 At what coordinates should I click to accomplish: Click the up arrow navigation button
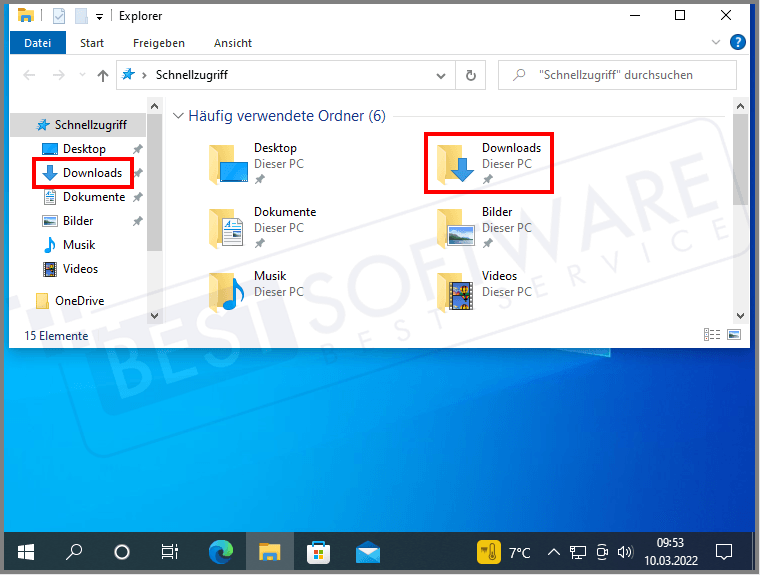pos(103,75)
